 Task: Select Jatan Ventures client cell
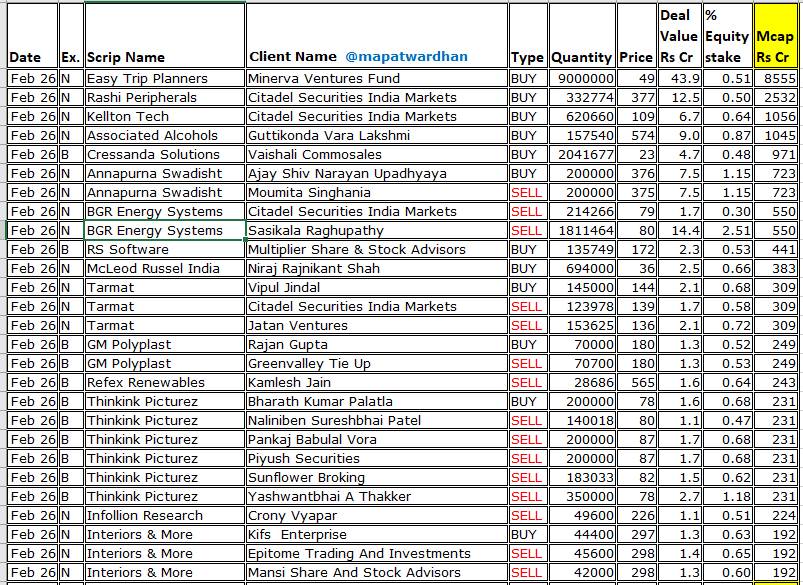click(x=377, y=325)
